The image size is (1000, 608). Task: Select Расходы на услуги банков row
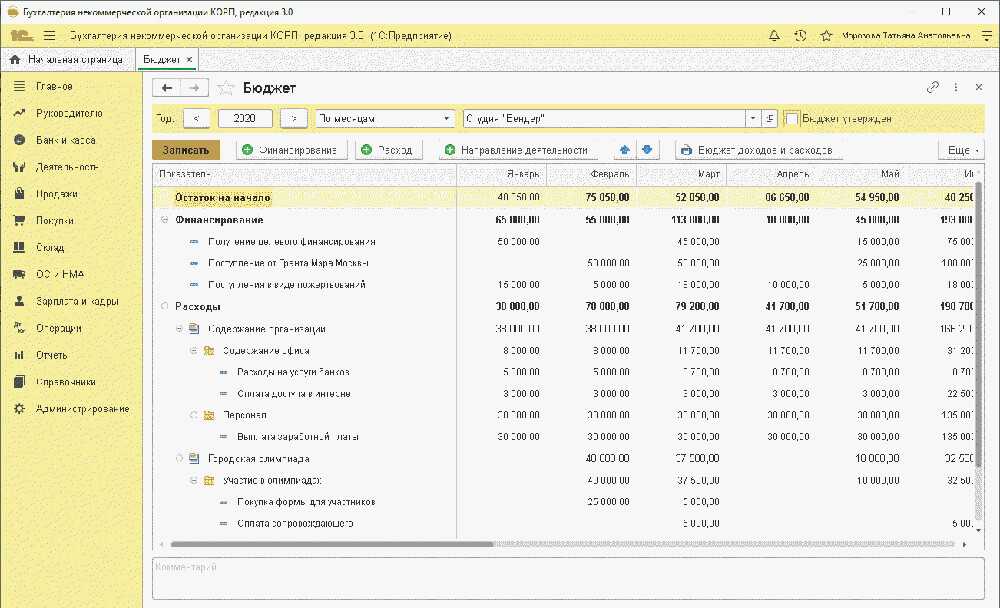(564, 372)
